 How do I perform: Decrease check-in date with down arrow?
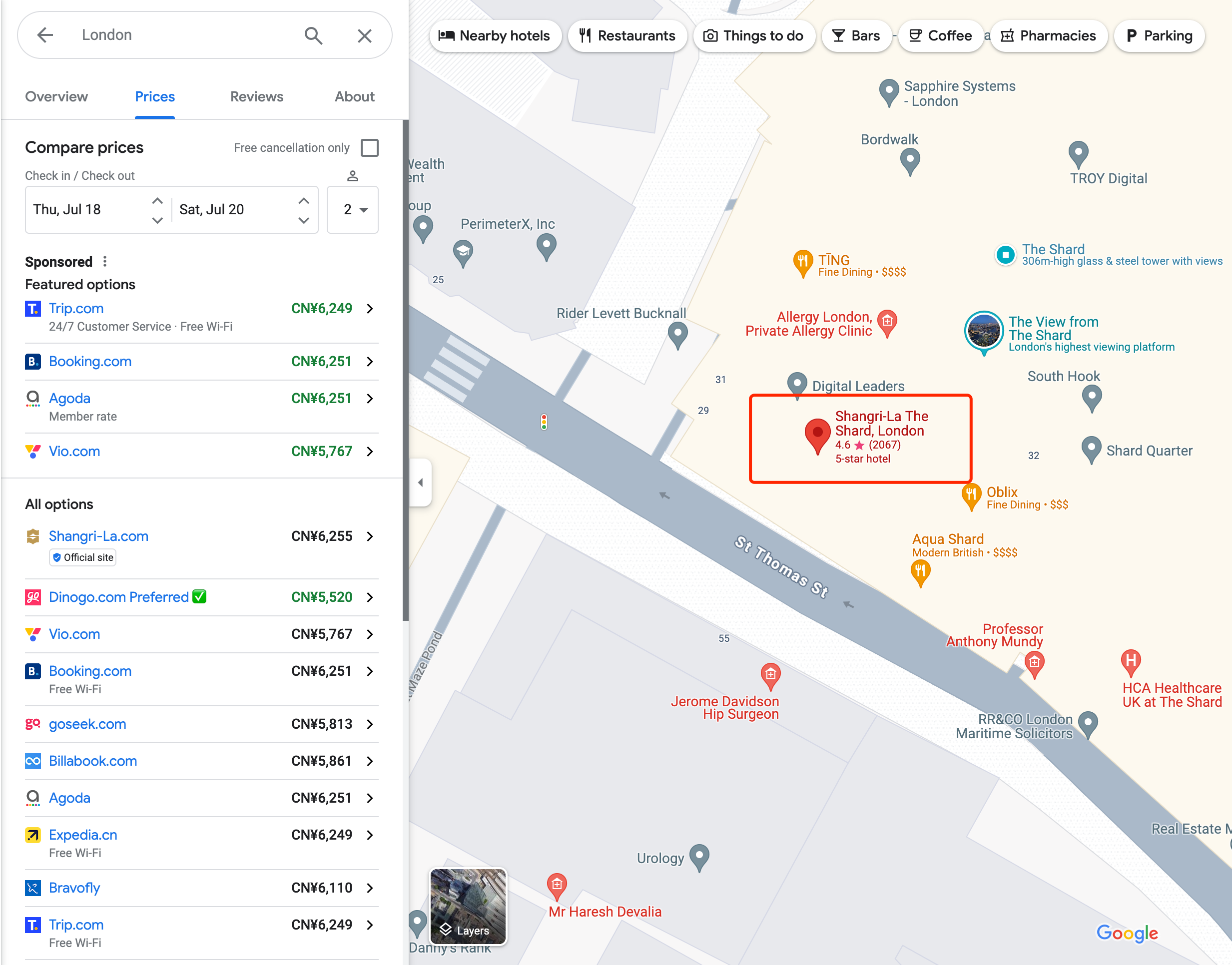point(158,220)
